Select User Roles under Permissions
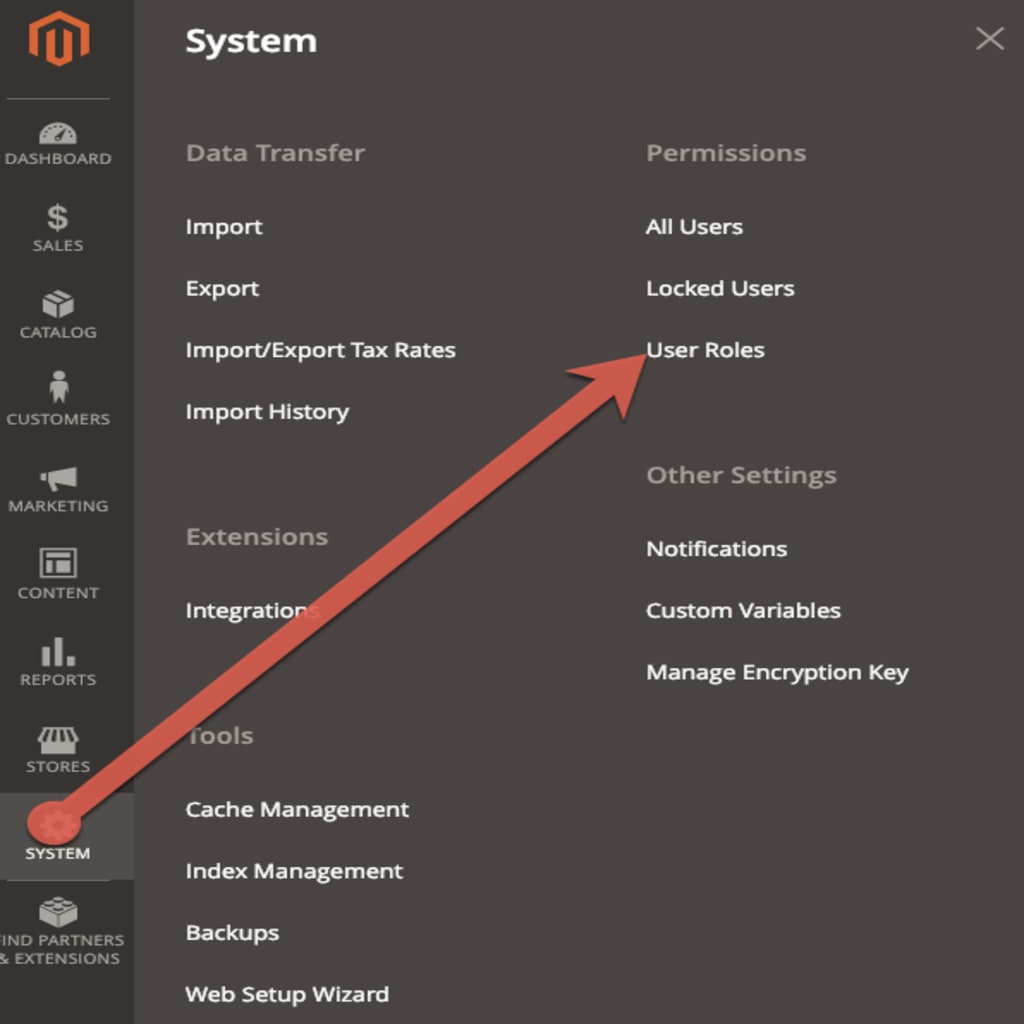Screen dimensions: 1024x1024 pyautogui.click(x=705, y=350)
